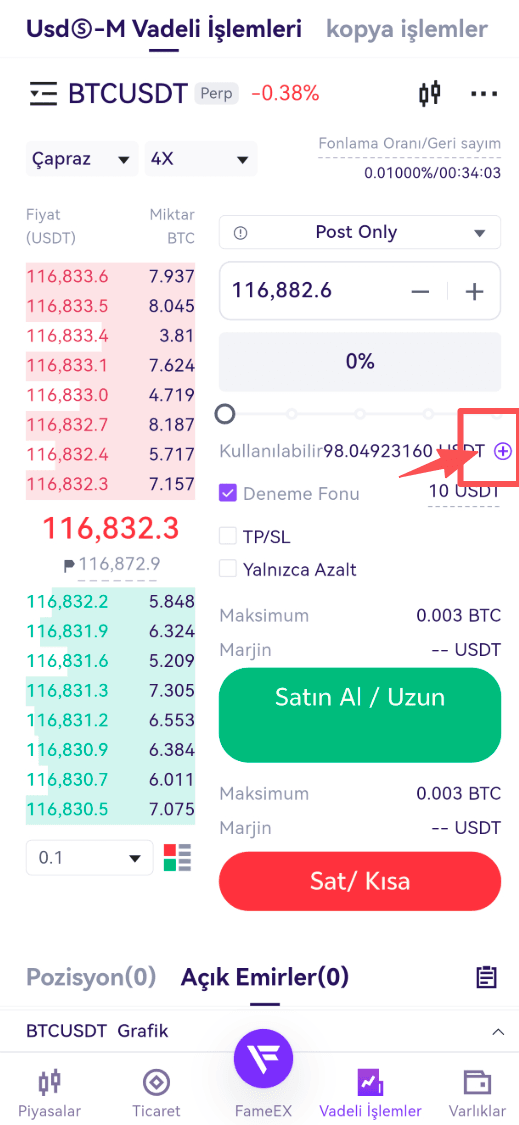Switch to Pozisyon(0) tab
The image size is (519, 1125).
[91, 976]
